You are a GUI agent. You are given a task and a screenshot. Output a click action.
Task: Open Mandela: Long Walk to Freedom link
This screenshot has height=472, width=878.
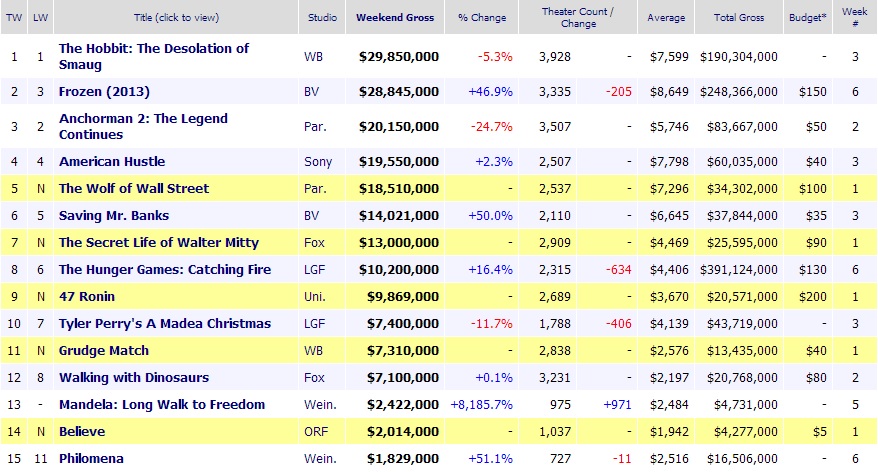point(162,404)
